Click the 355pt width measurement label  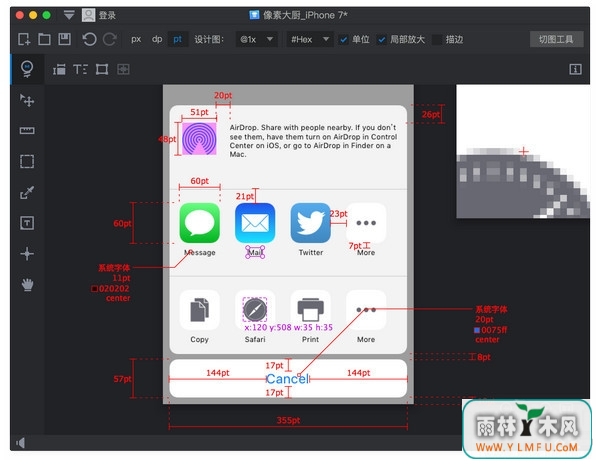[x=288, y=420]
